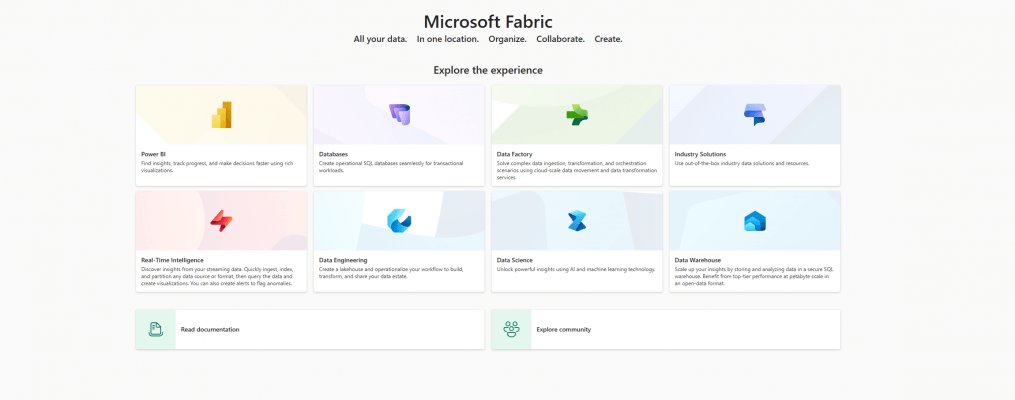Click the Read documentation label
This screenshot has width=1015, height=400.
tap(210, 329)
